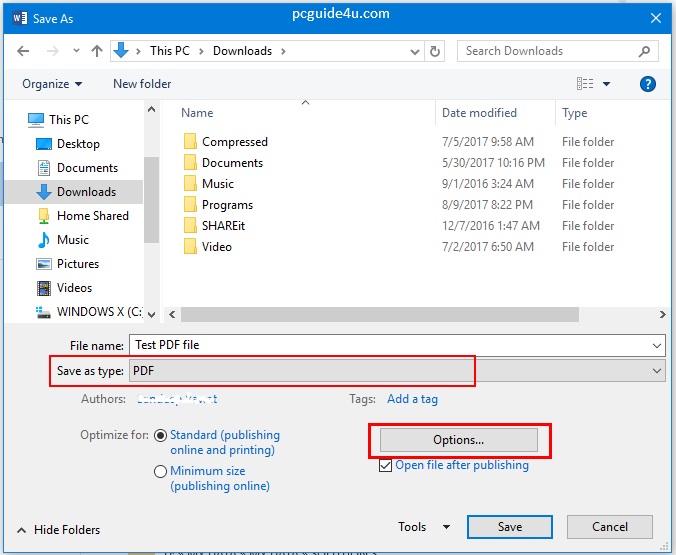676x555 pixels.
Task: Click the Save button
Action: 509,527
